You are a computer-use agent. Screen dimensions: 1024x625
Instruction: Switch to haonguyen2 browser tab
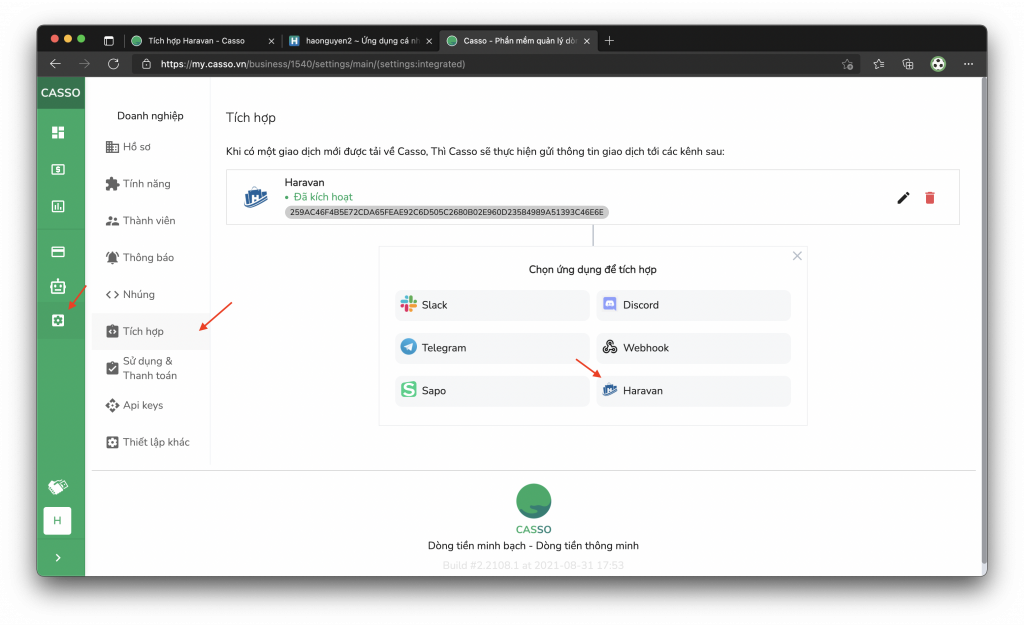[x=361, y=40]
